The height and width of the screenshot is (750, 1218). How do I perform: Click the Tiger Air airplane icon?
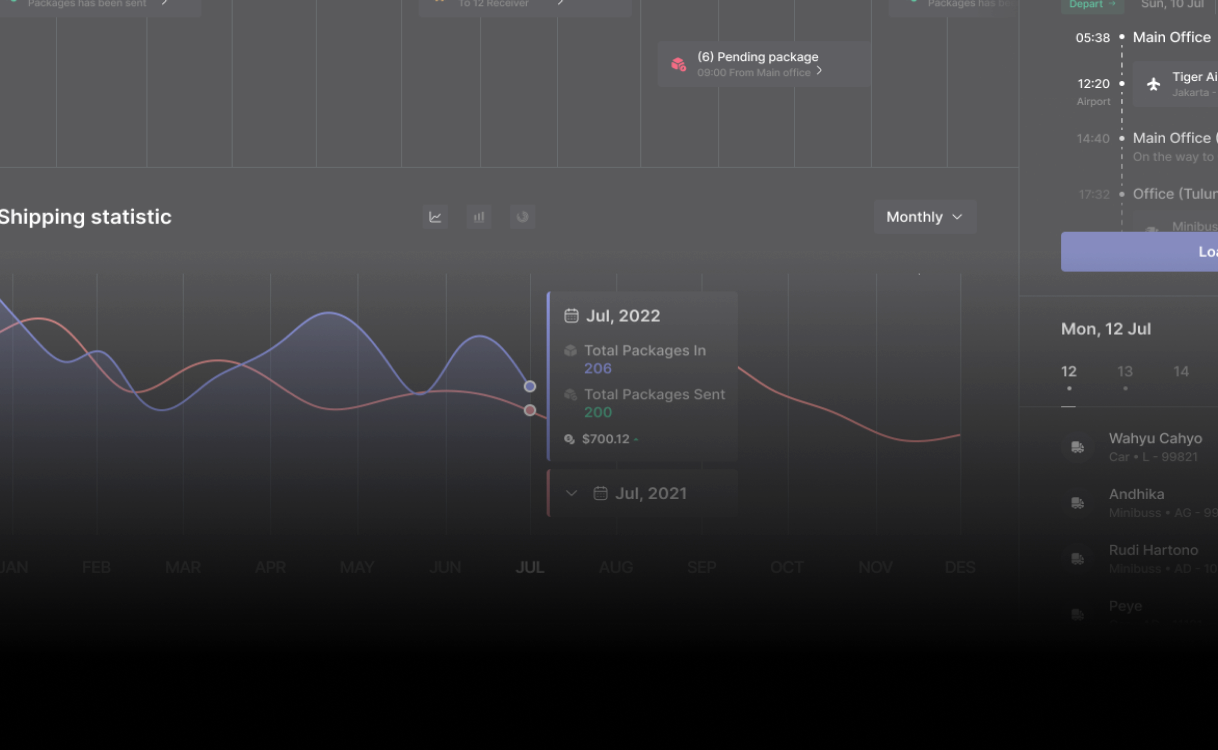(x=1153, y=84)
